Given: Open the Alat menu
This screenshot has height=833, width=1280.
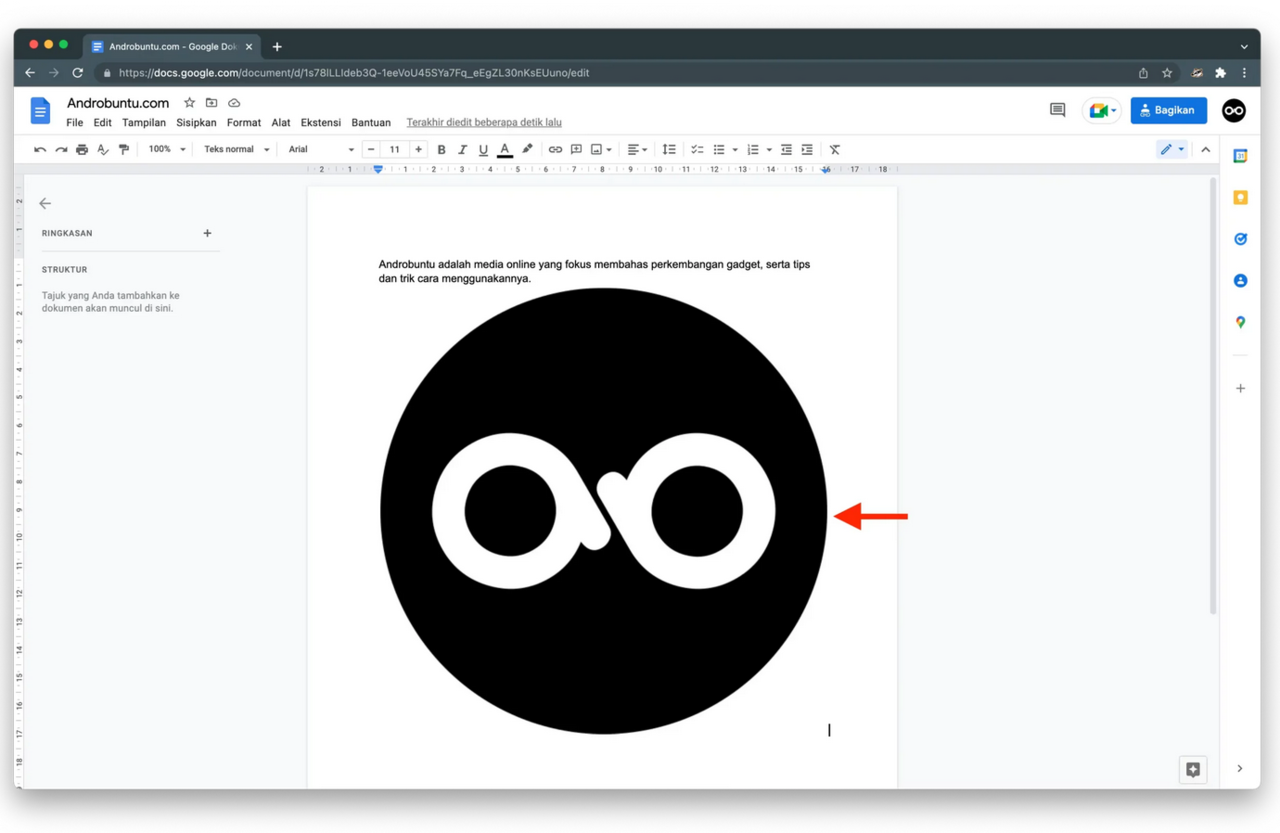Looking at the screenshot, I should tap(281, 123).
